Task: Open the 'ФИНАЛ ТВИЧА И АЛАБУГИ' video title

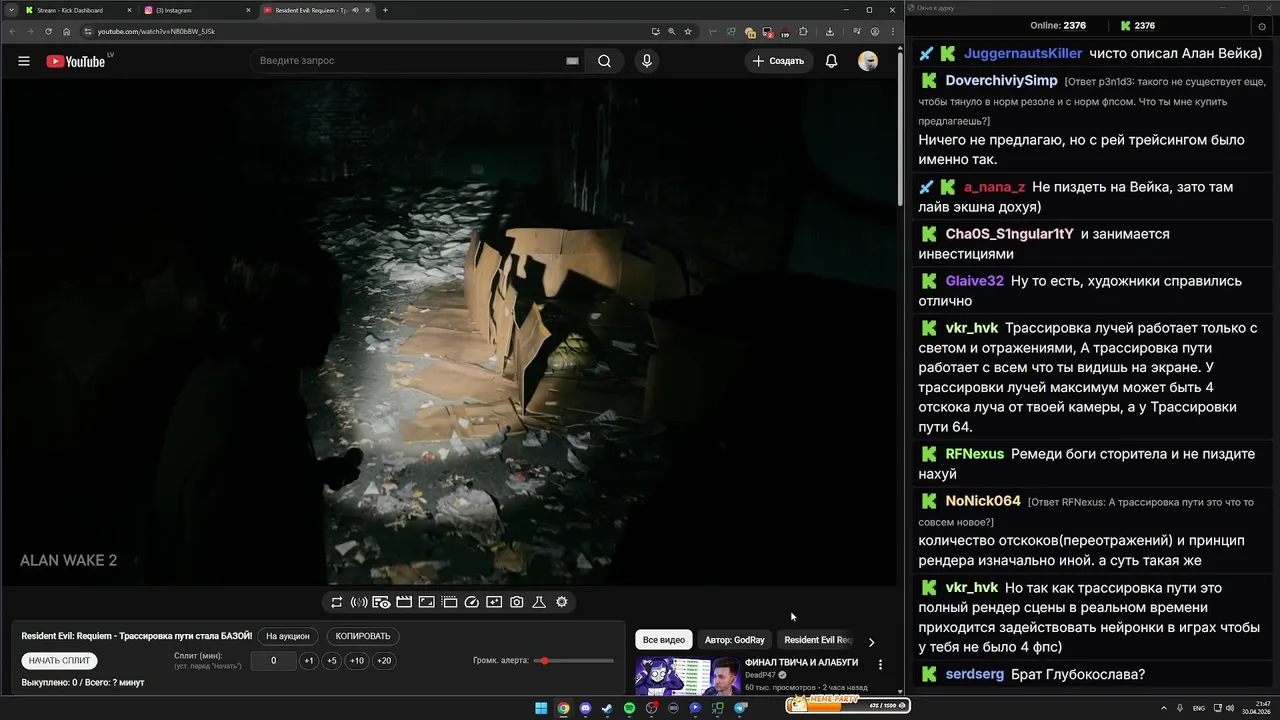Action: [802, 663]
